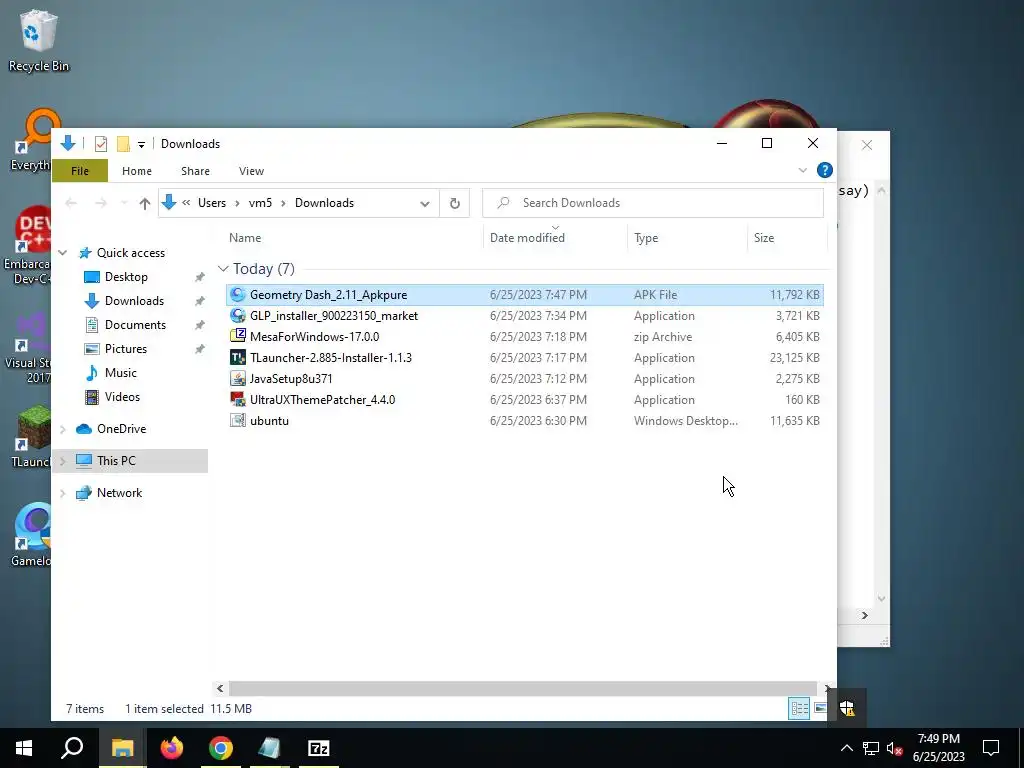Open Music in the navigation pane
1024x768 pixels.
(x=120, y=373)
